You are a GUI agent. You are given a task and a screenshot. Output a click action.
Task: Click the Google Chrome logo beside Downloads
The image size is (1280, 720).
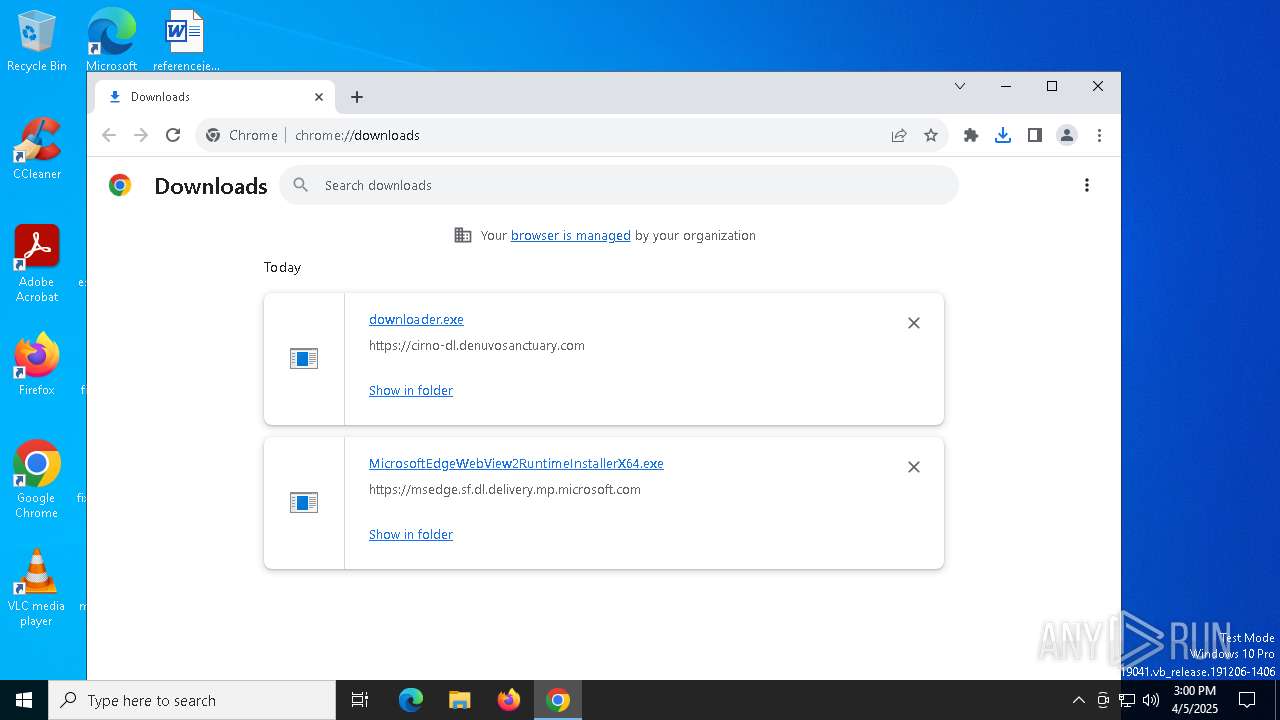(x=120, y=185)
